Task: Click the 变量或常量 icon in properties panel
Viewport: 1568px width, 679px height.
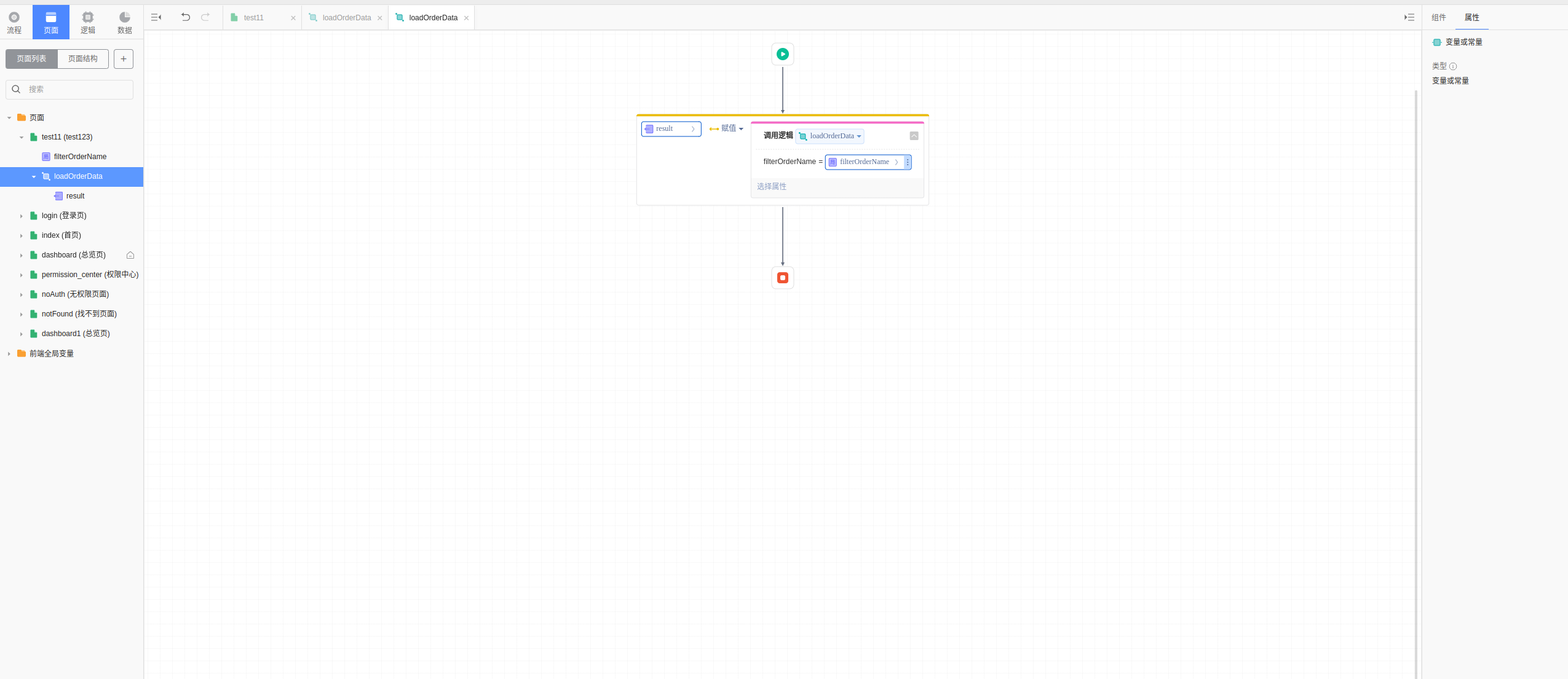Action: [1437, 42]
